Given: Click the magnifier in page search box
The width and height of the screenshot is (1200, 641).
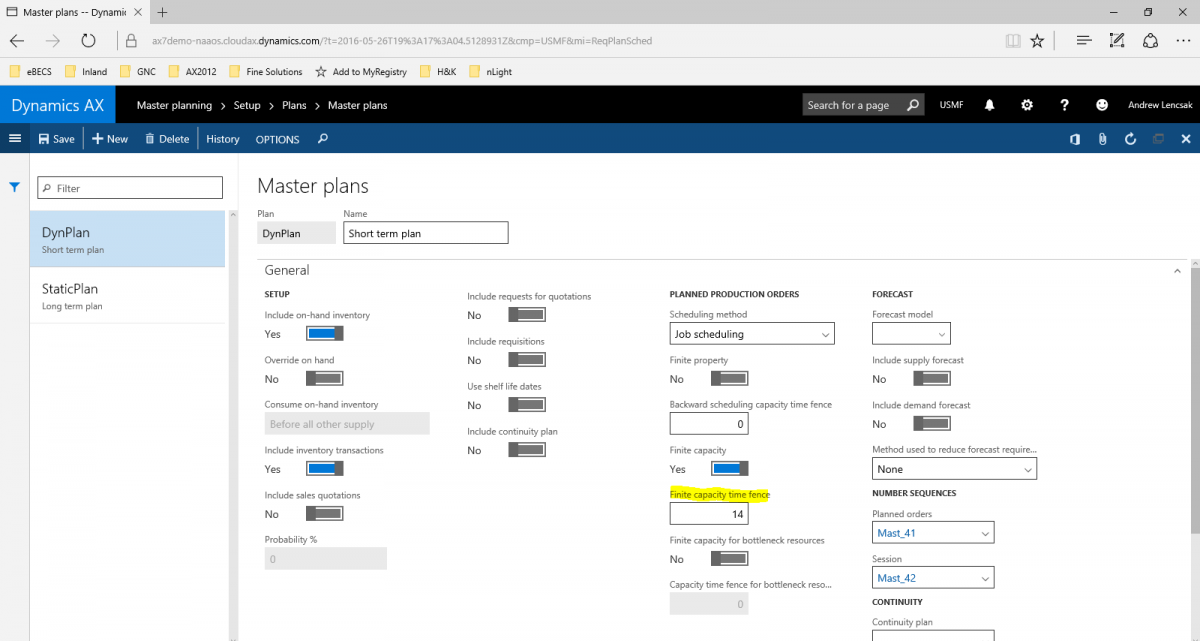Looking at the screenshot, I should [913, 105].
